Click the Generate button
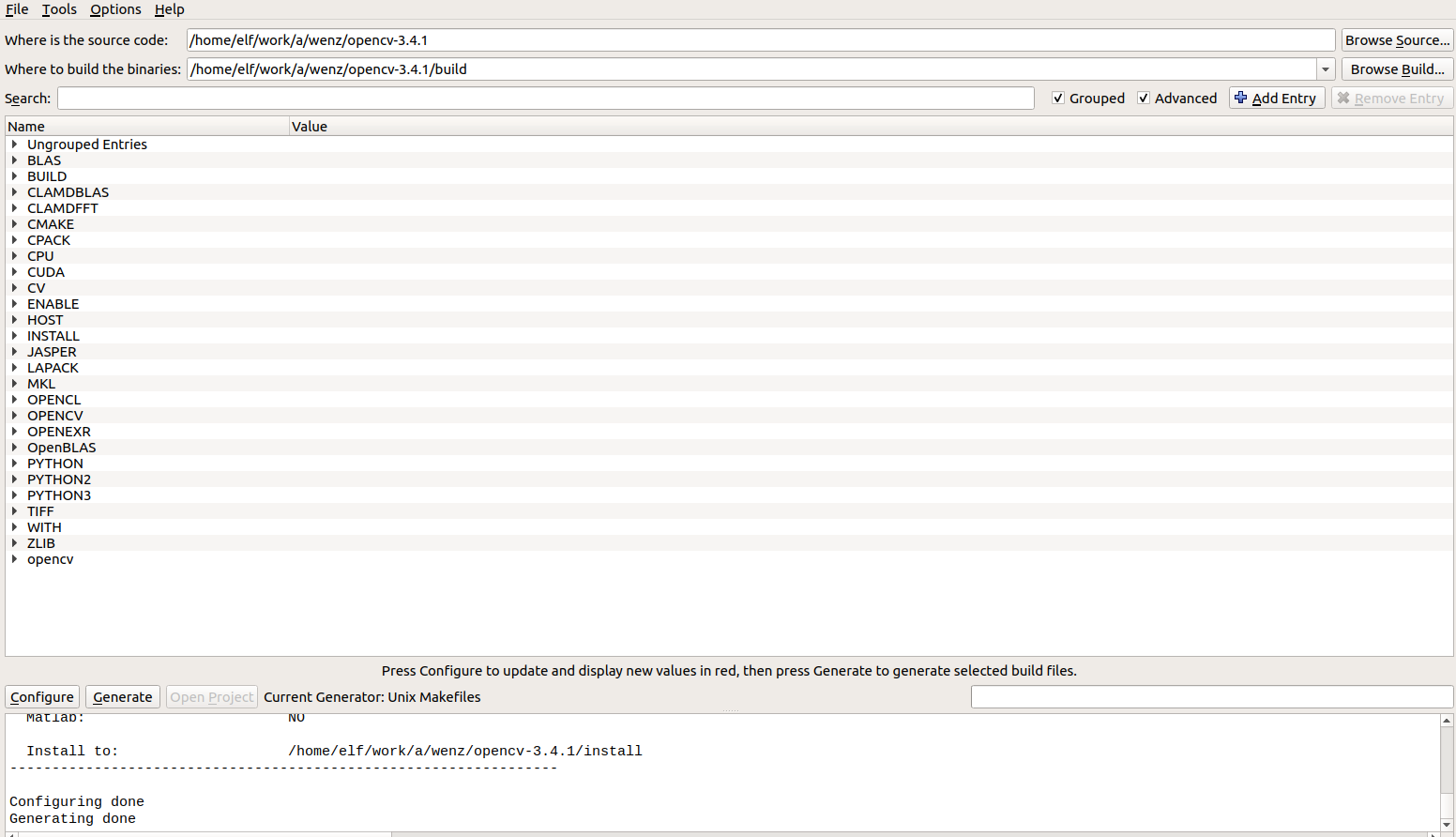 coord(123,697)
